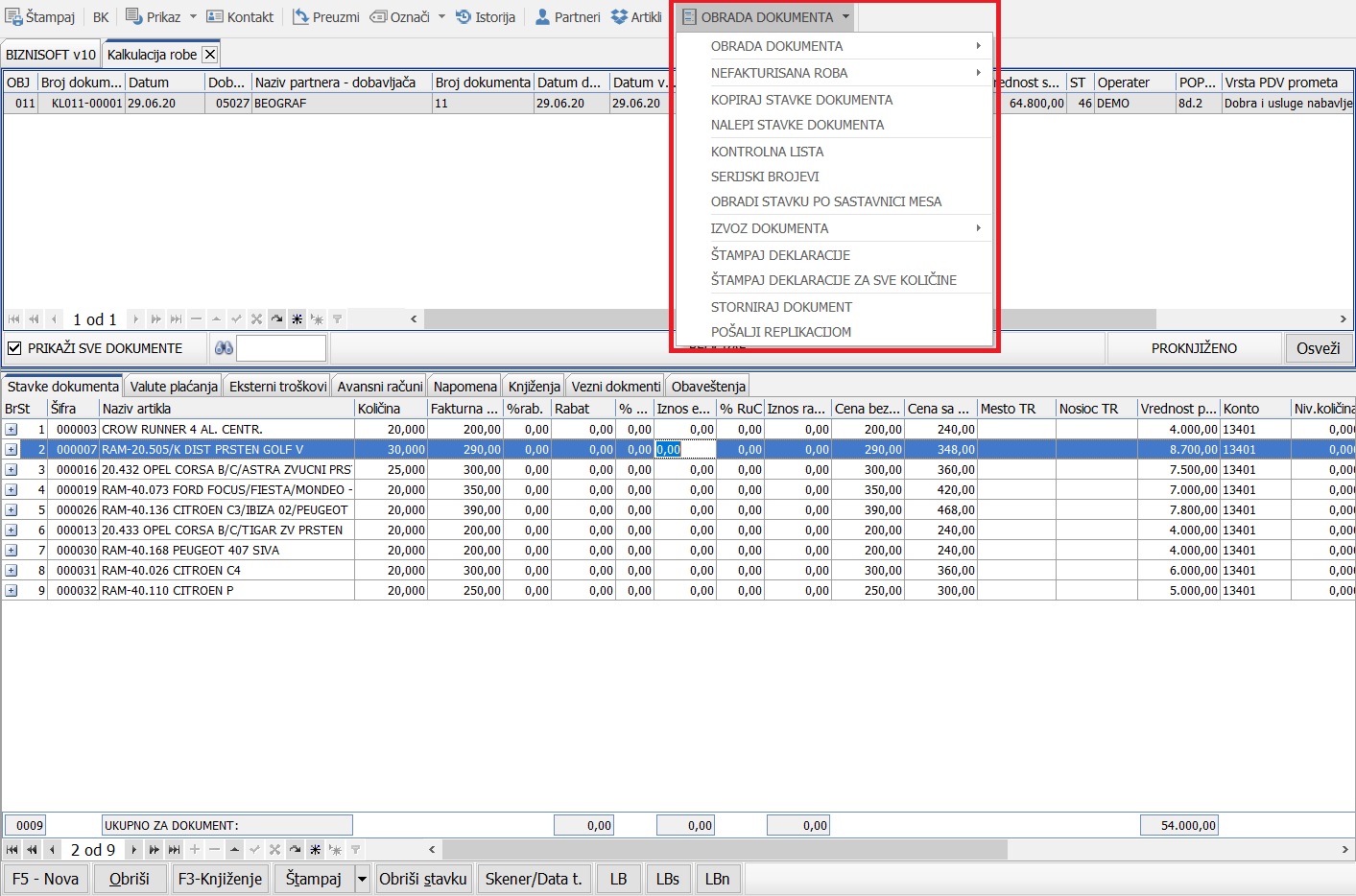Close the Kalkulacija robe tab
Image resolution: width=1356 pixels, height=896 pixels.
tap(210, 55)
